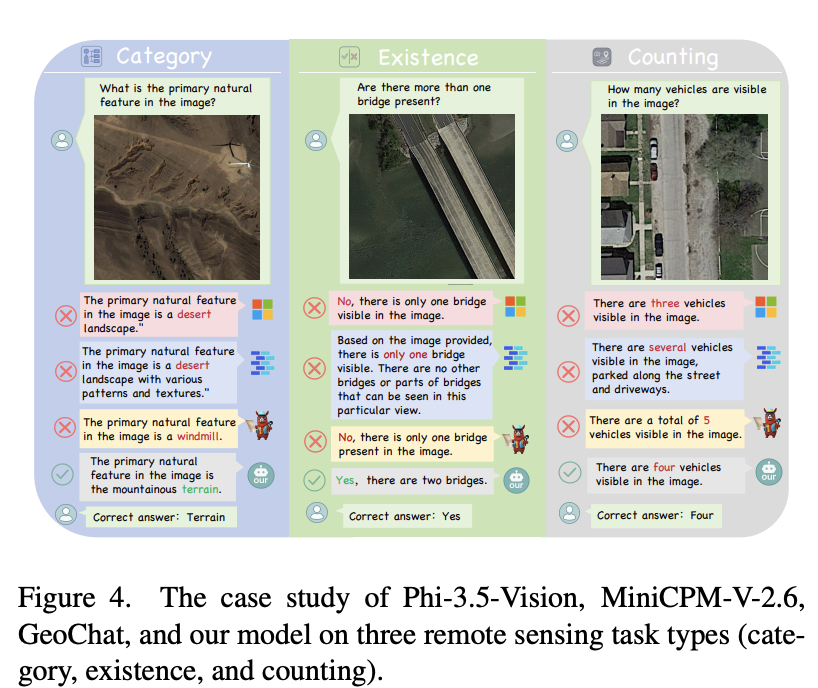Open the aerial street image with parked vehicles
Image resolution: width=818 pixels, height=688 pixels.
[684, 197]
